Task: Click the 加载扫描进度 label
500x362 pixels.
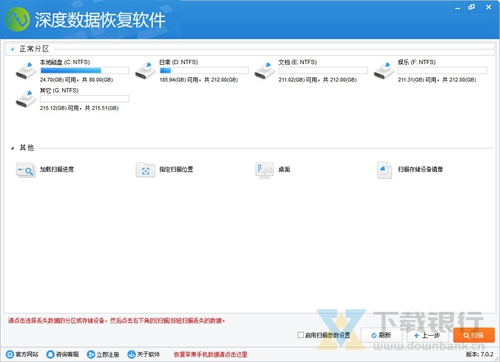Action: [x=57, y=170]
